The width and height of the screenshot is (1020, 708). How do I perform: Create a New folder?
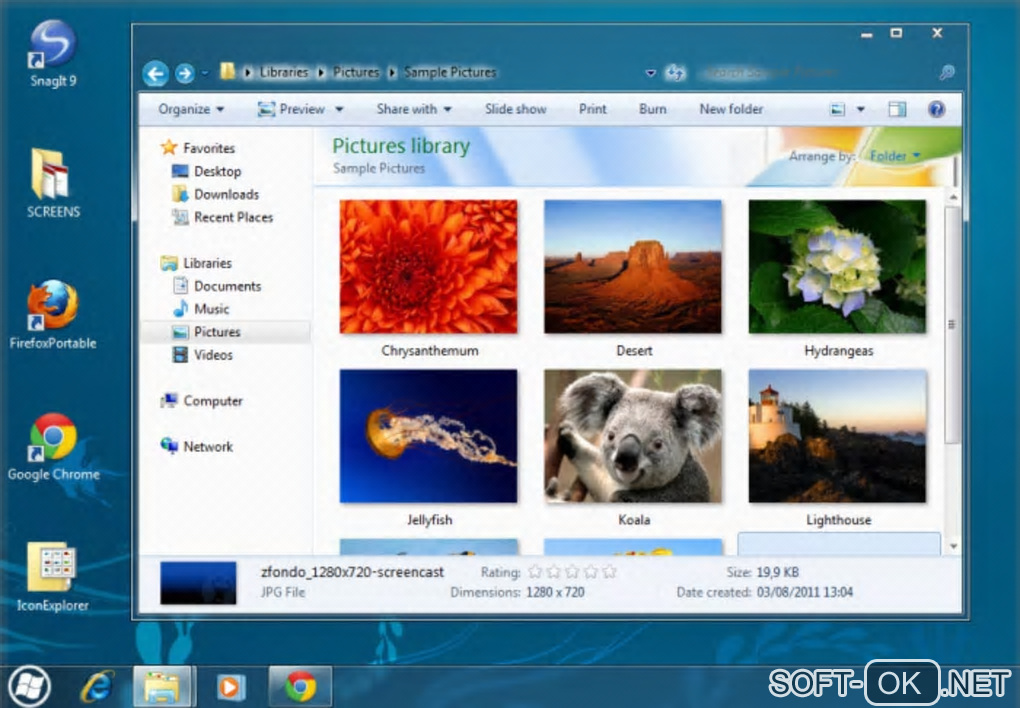click(731, 109)
